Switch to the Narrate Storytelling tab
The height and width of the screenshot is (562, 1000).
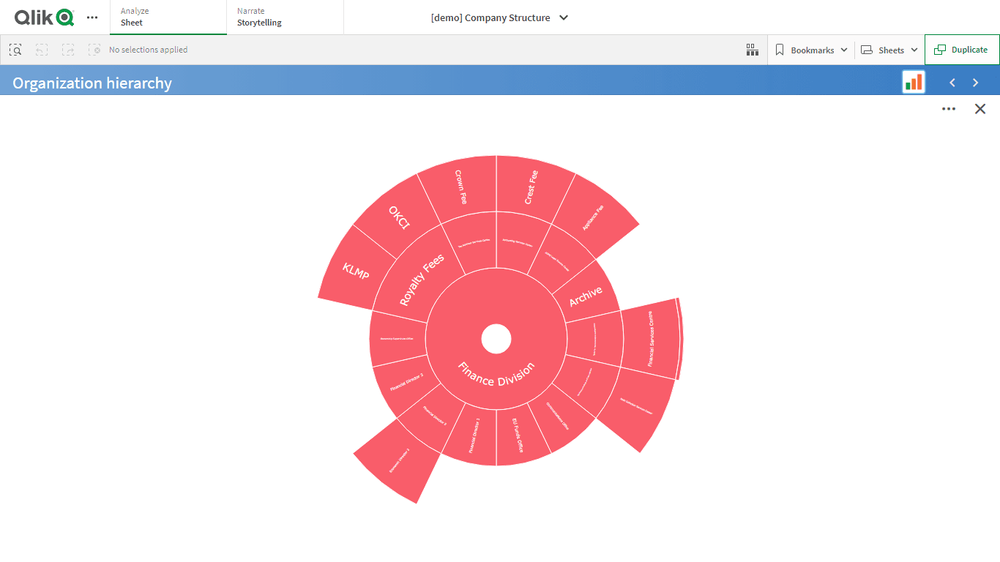(x=284, y=17)
